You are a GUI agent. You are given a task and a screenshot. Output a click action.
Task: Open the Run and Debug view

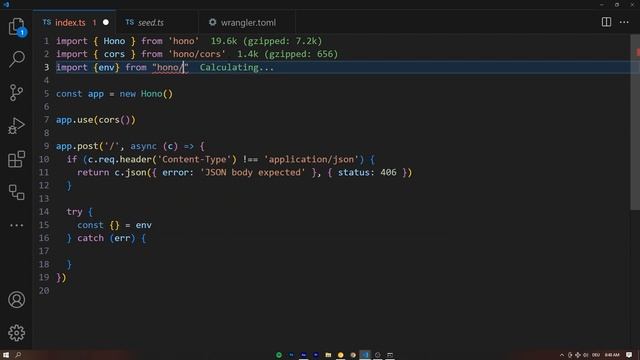point(16,126)
